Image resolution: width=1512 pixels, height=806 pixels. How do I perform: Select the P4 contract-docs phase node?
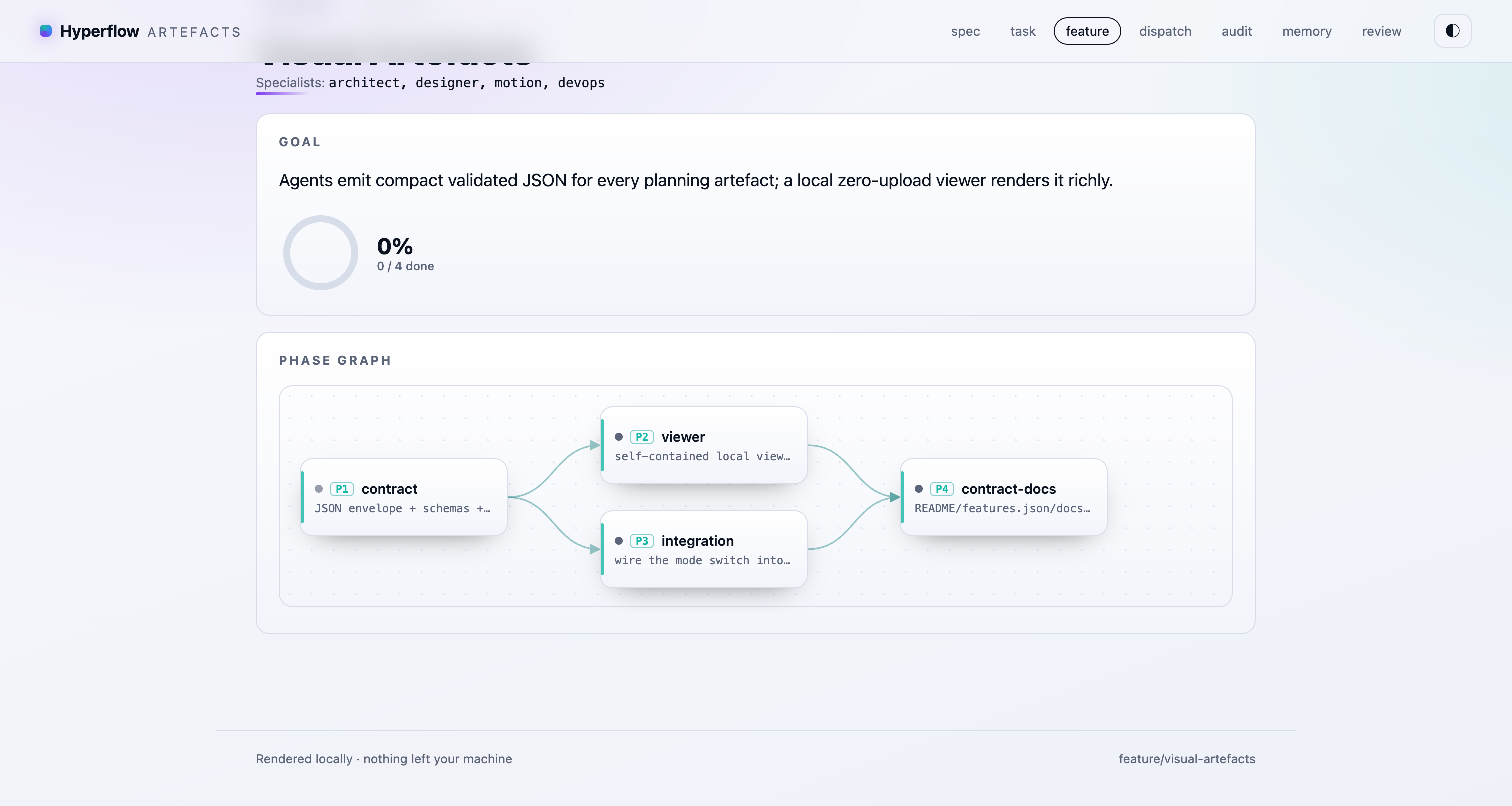1003,497
